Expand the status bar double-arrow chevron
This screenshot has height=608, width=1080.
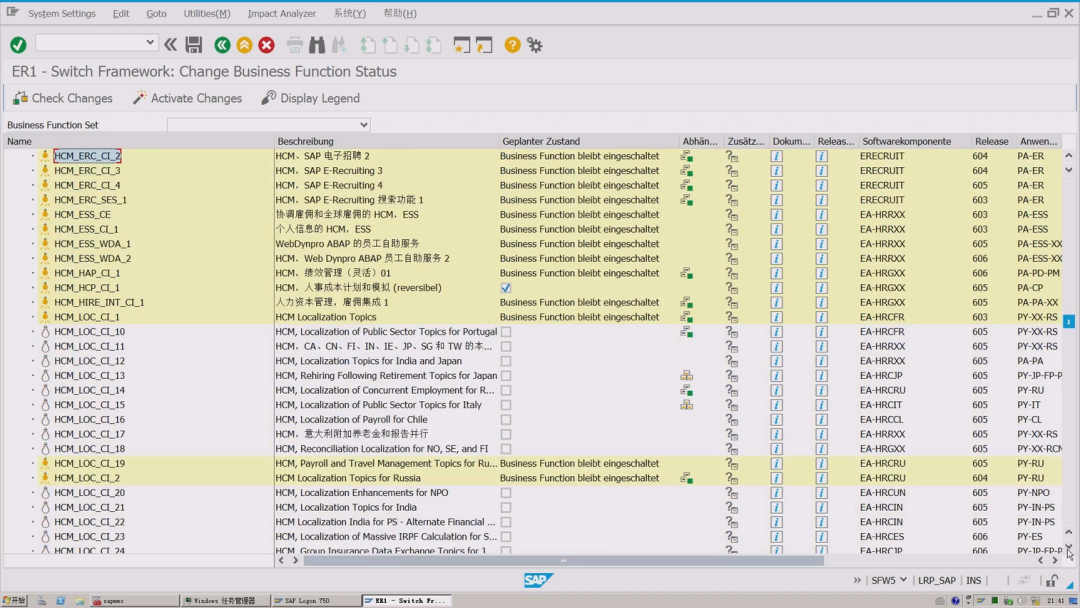(857, 580)
